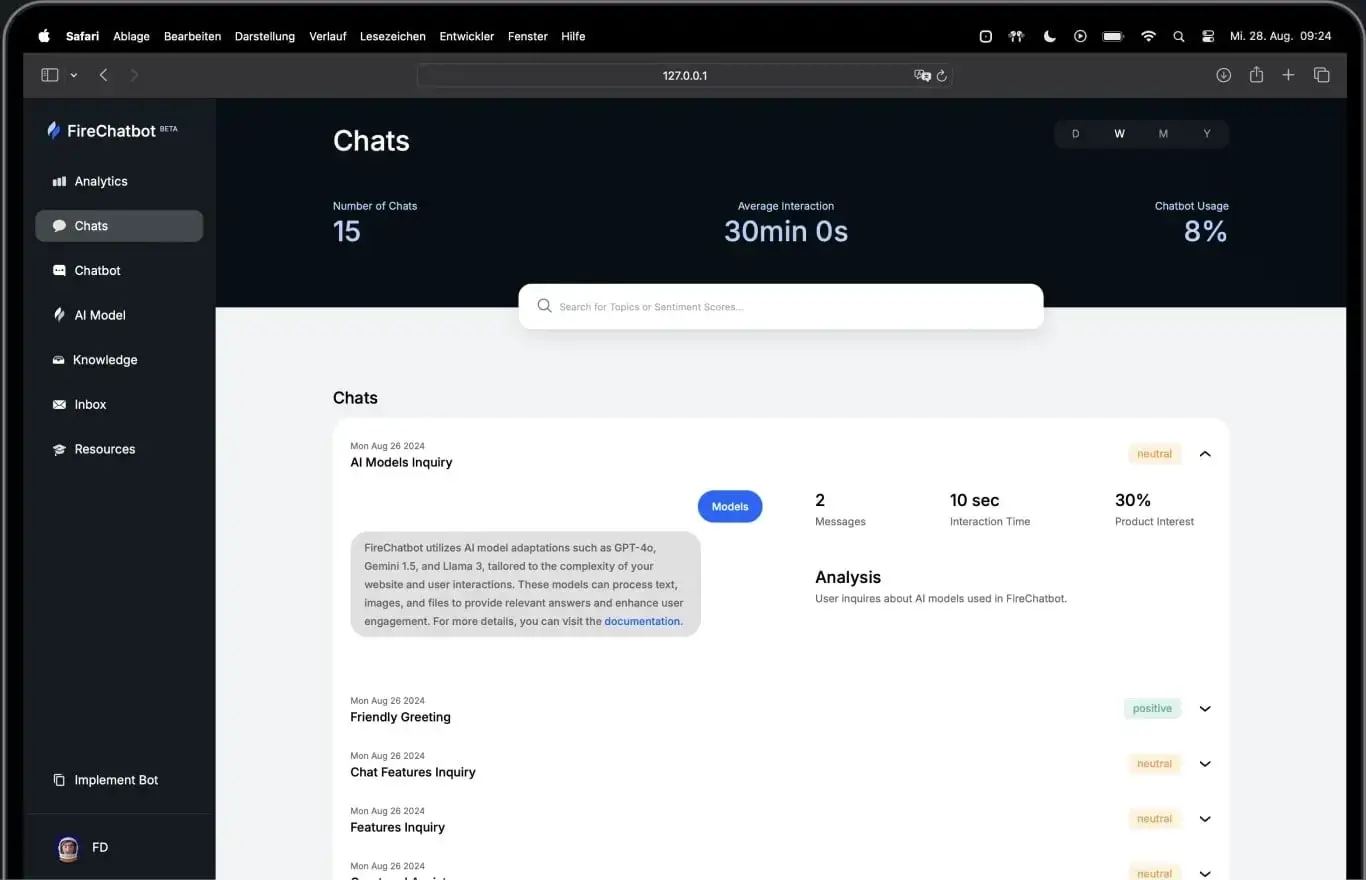Expand the Features Inquiry chat
Screen dimensions: 1366x880
coord(1205,819)
